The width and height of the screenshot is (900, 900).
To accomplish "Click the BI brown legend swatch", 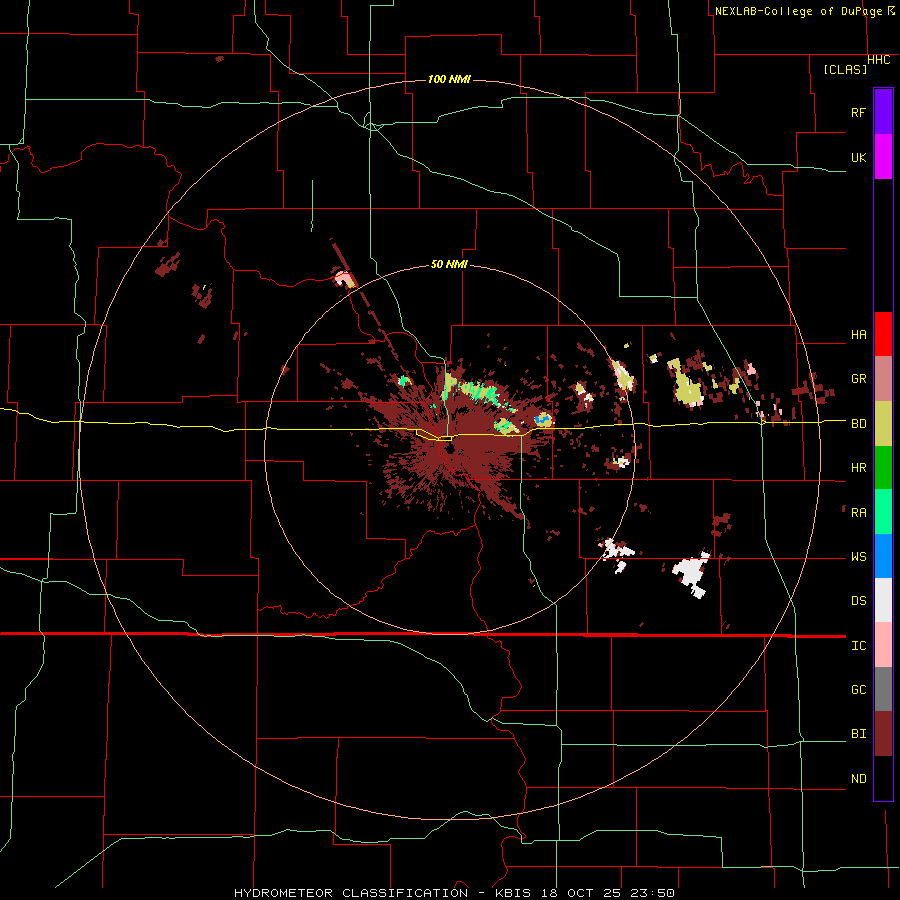I will click(x=883, y=734).
